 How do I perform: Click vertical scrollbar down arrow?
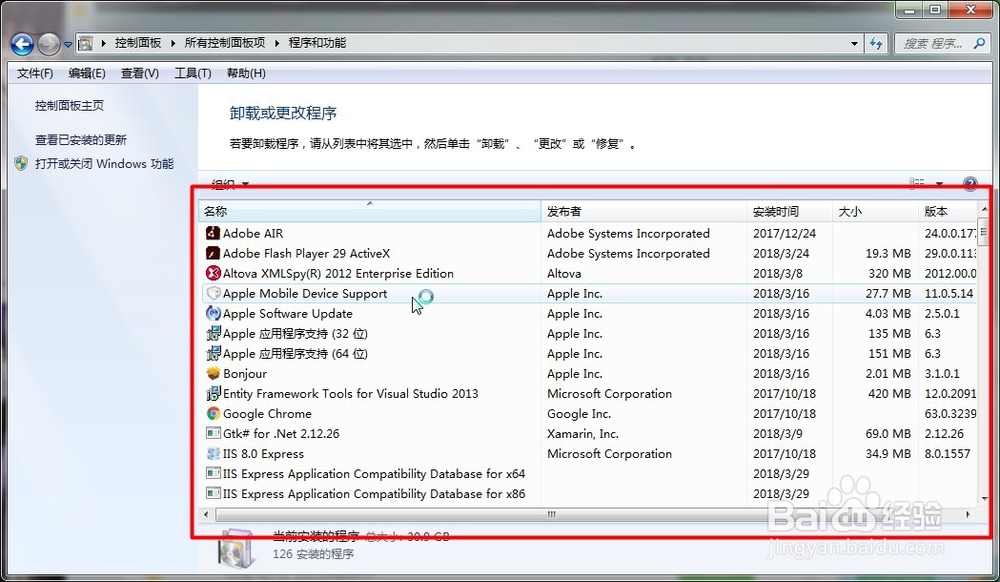click(985, 498)
